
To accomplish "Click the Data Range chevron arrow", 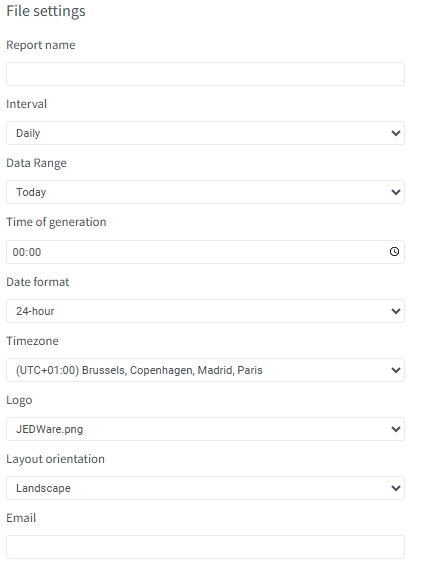I will 396,192.
